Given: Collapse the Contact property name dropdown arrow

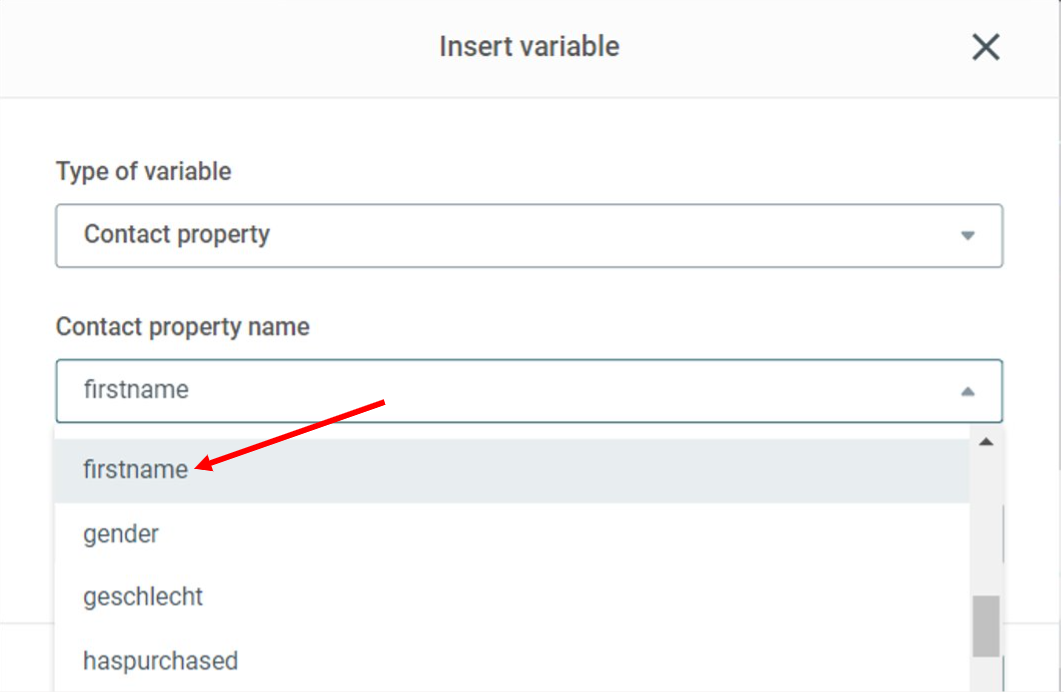Looking at the screenshot, I should 968,391.
